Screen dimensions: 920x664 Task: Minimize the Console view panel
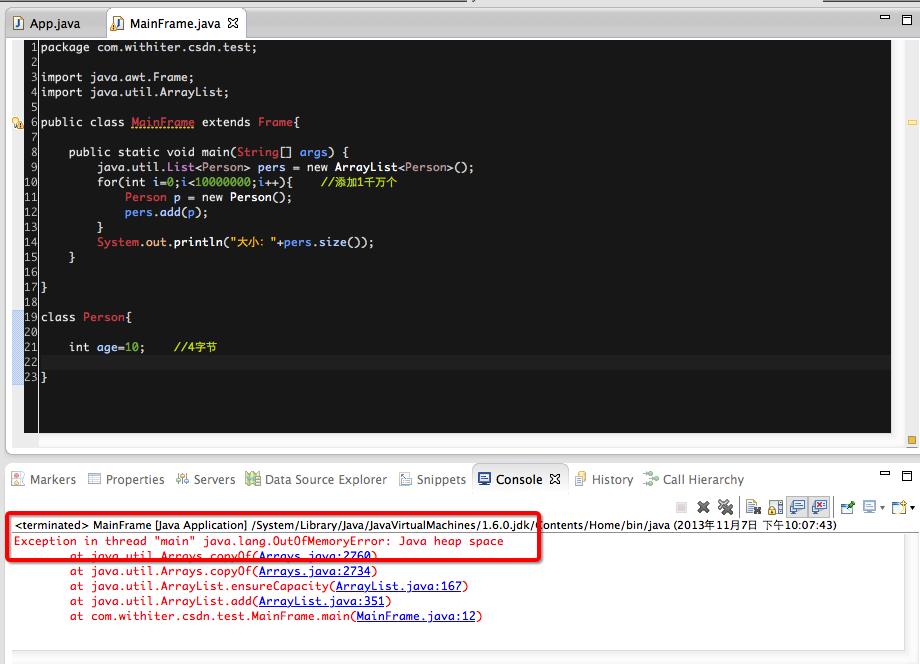[x=885, y=473]
